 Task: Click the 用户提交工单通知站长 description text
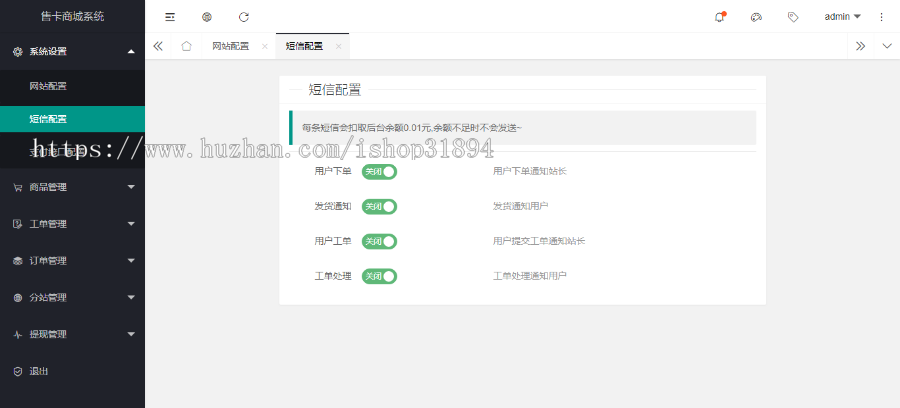point(539,241)
